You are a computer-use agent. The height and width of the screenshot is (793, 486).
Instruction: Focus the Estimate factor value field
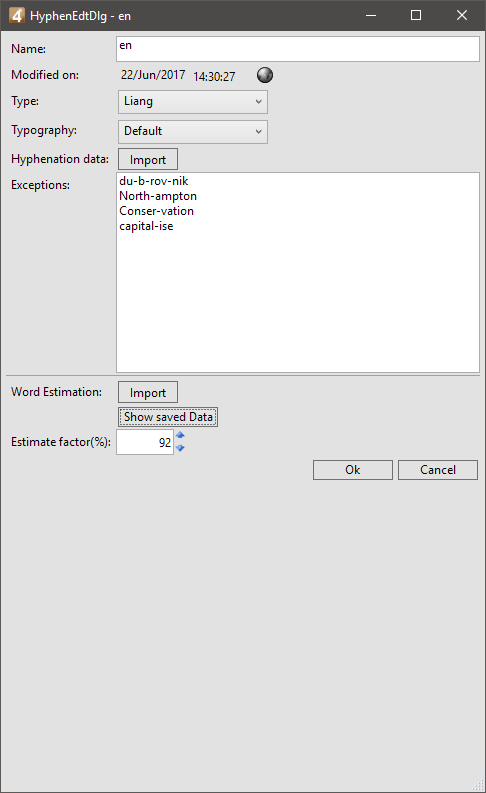click(145, 443)
